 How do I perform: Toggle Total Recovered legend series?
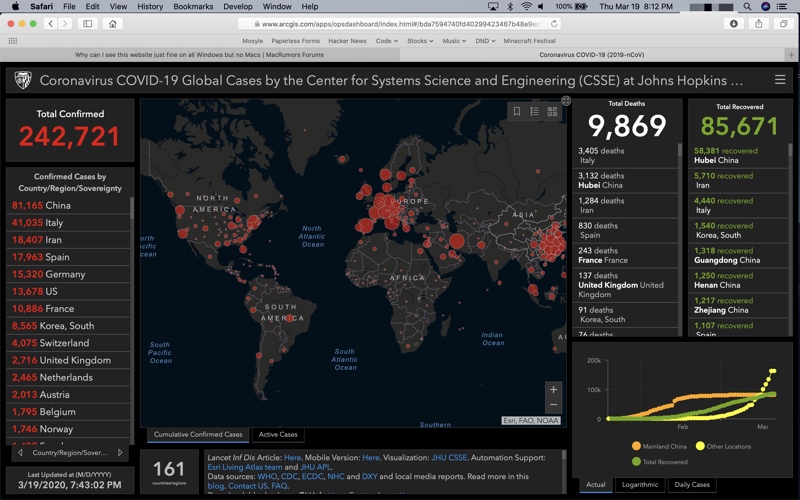coord(659,462)
